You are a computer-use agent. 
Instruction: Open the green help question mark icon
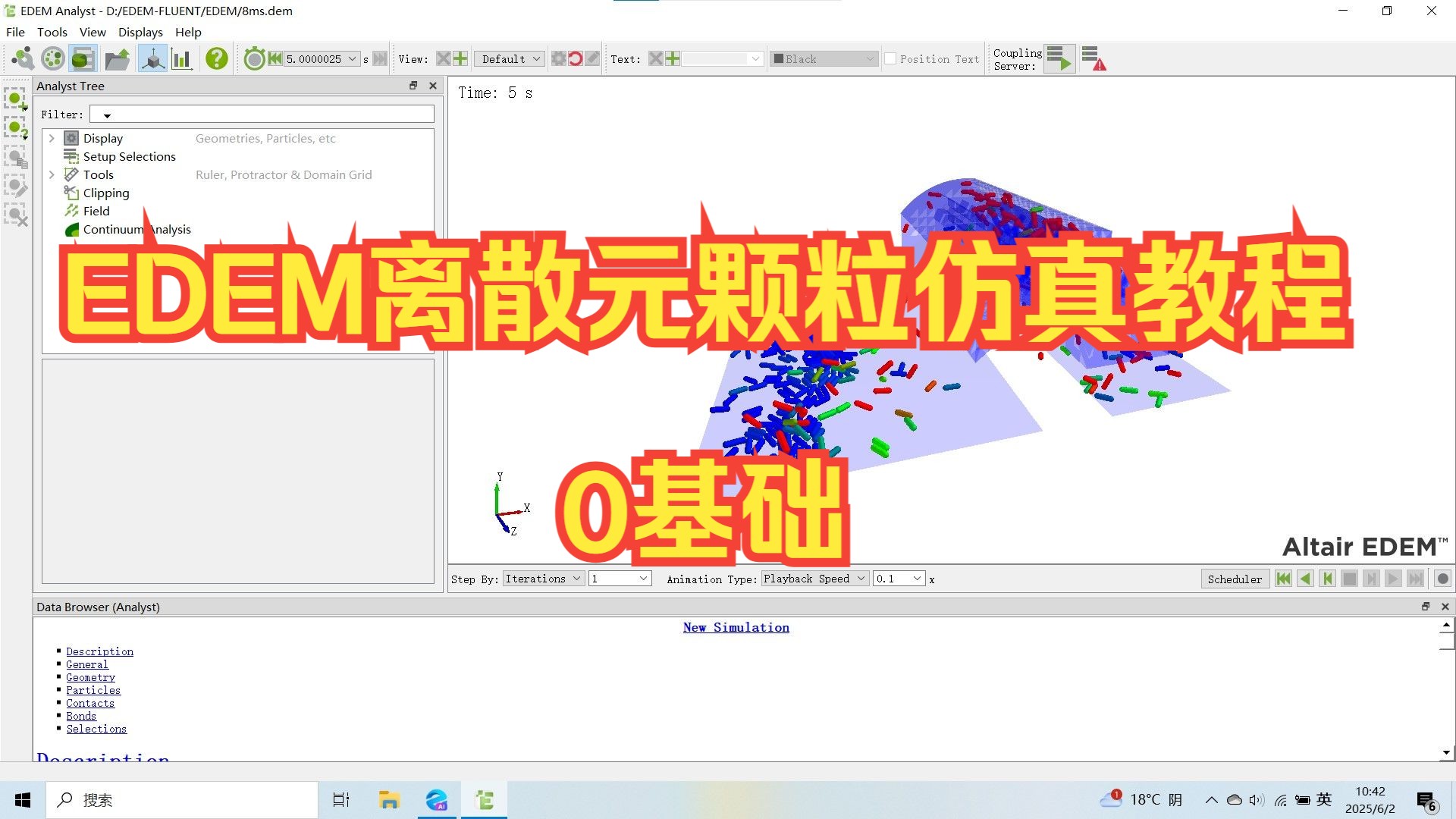click(x=217, y=58)
